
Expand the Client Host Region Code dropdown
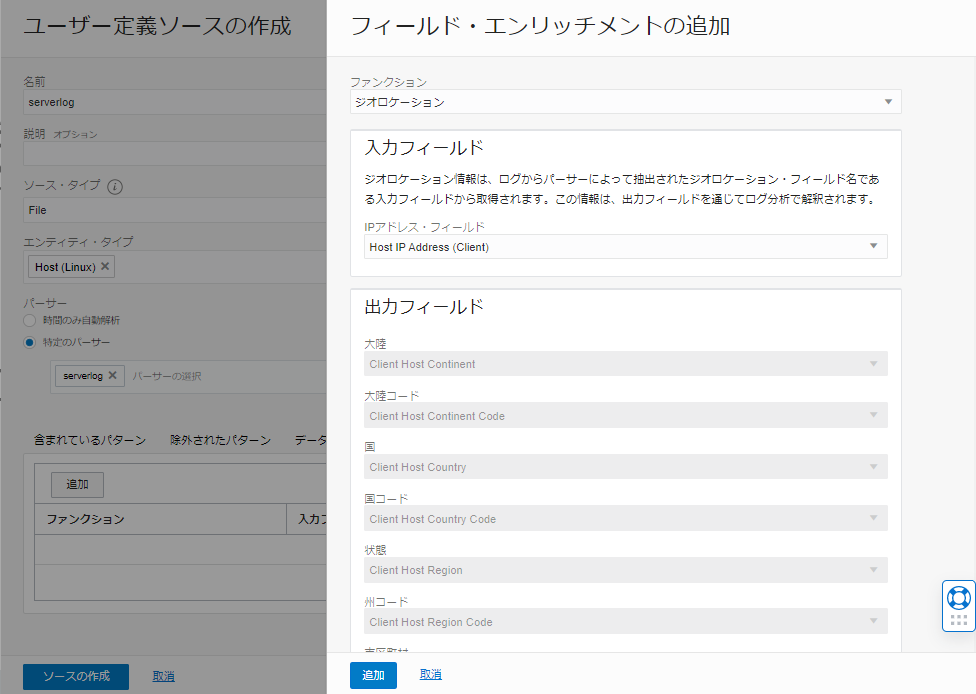[625, 622]
